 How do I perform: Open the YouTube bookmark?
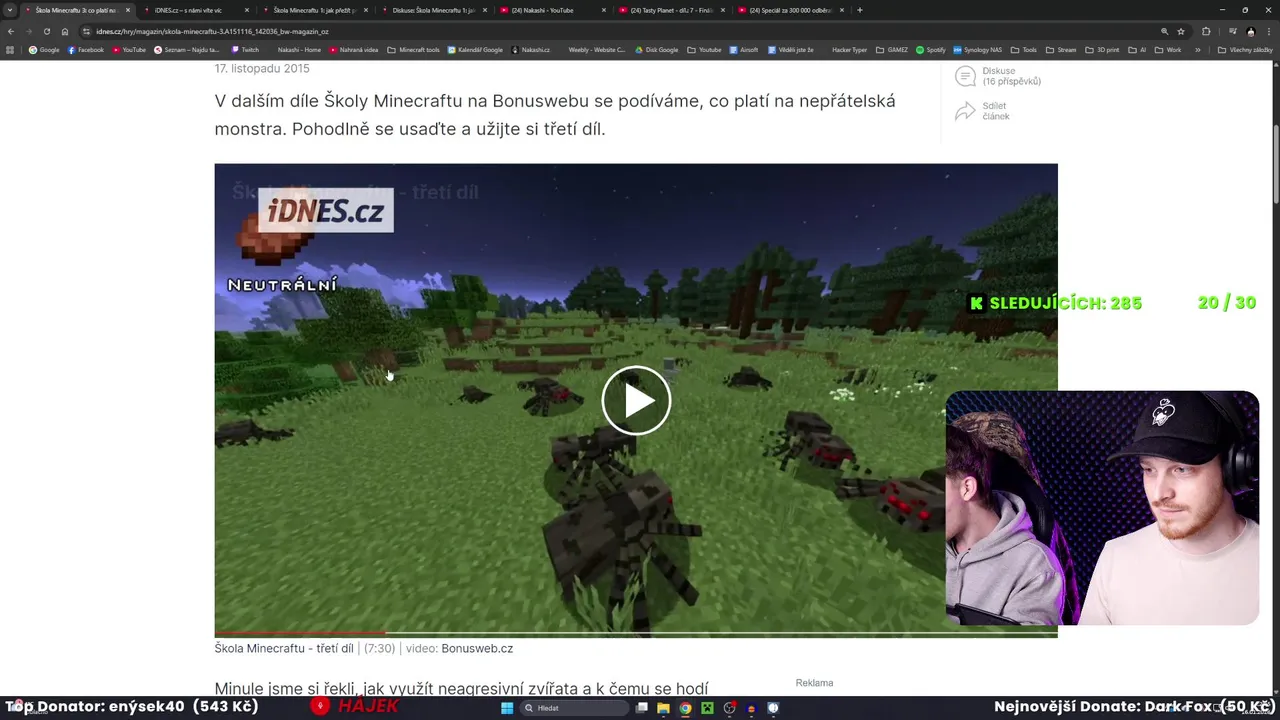[x=129, y=49]
